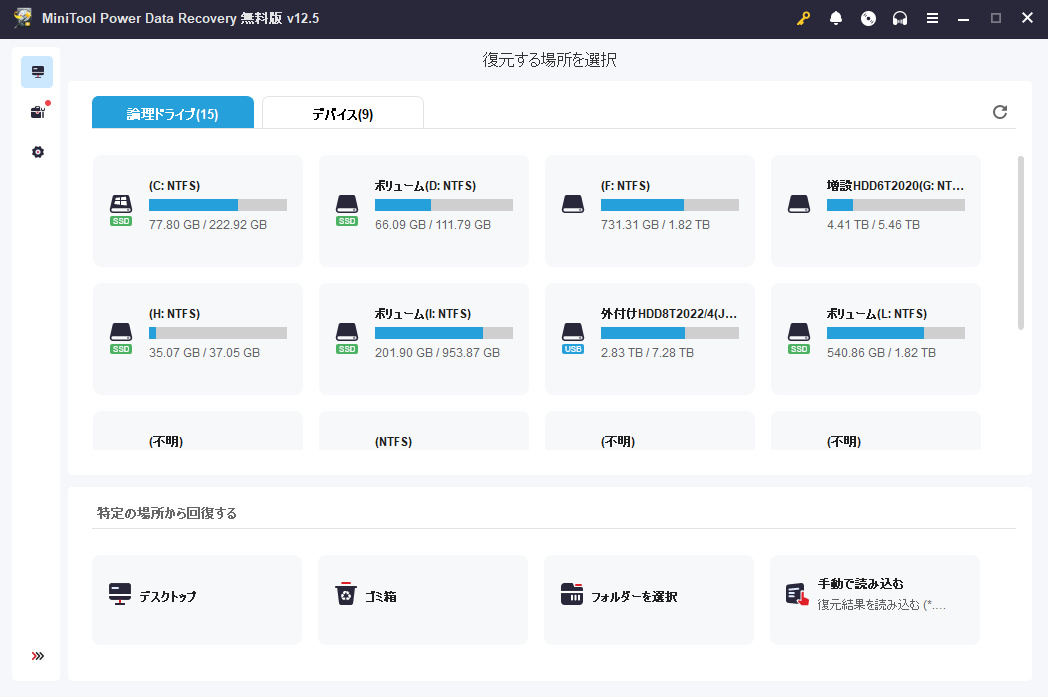Select the (F: NTFS) drive icon
Image resolution: width=1048 pixels, height=697 pixels.
(573, 204)
